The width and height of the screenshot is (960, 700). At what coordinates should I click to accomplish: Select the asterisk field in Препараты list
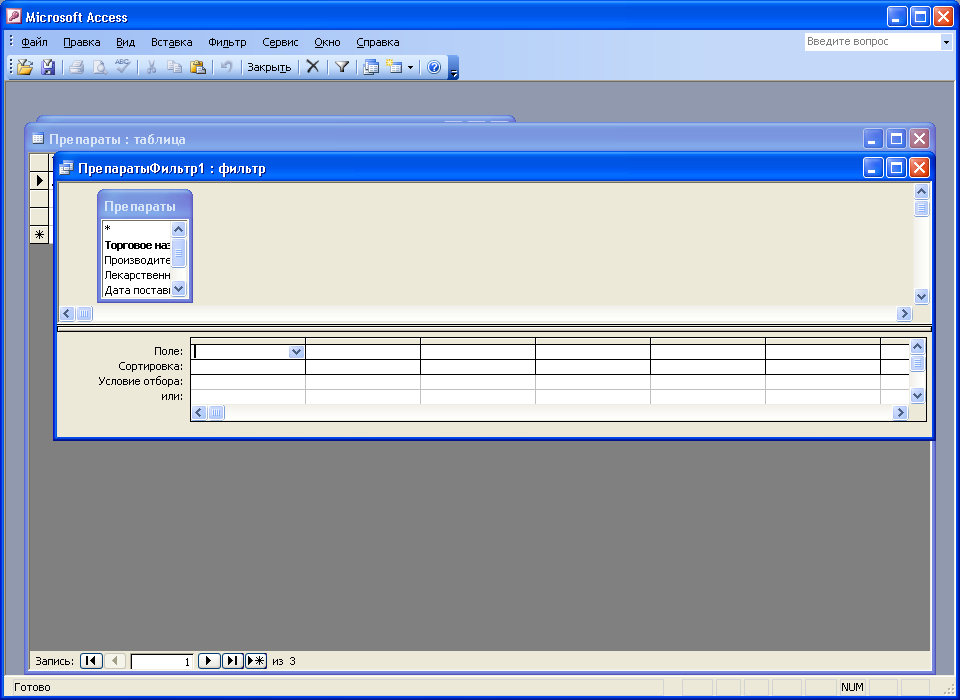click(136, 229)
